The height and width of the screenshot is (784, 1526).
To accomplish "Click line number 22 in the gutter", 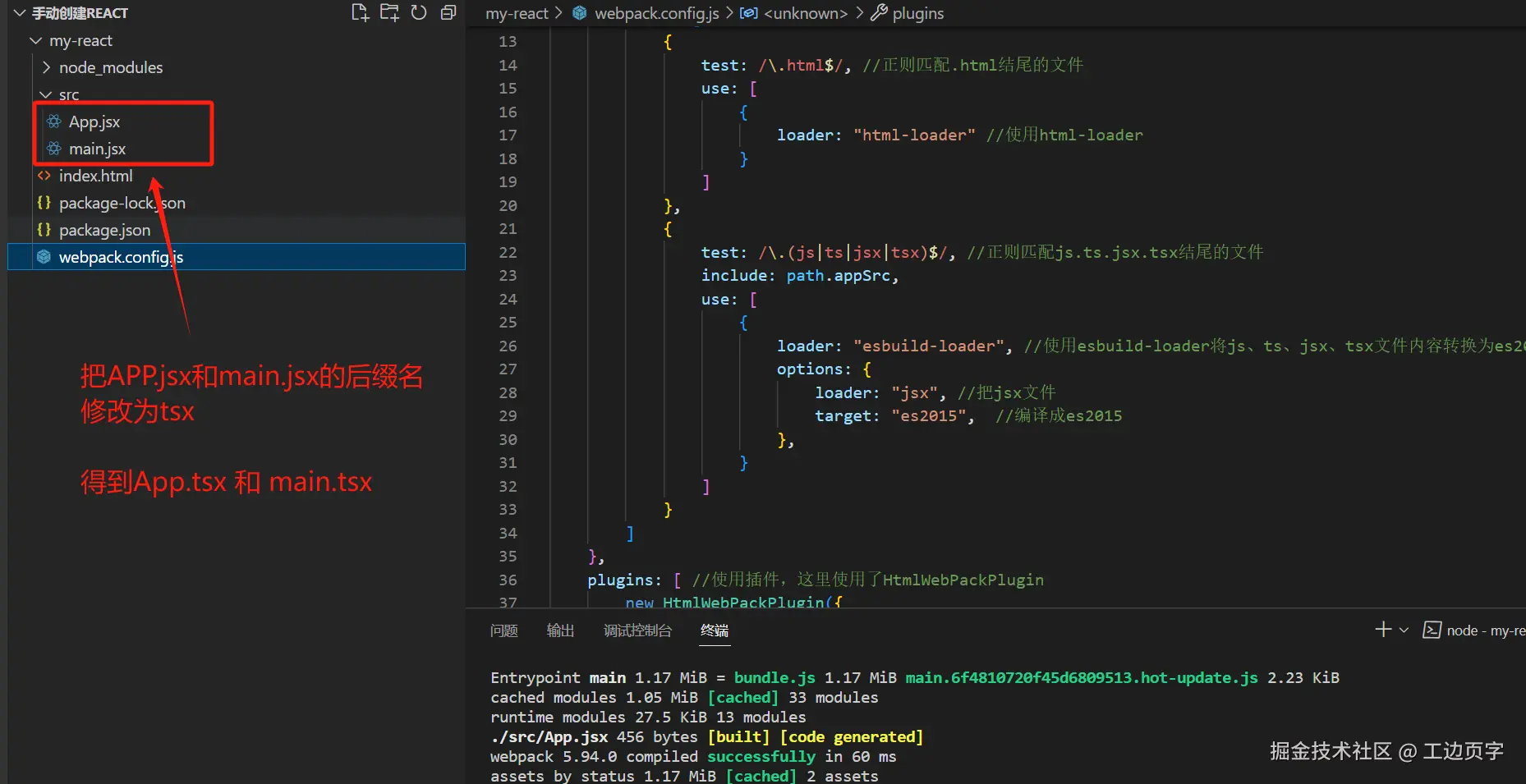I will pos(508,252).
